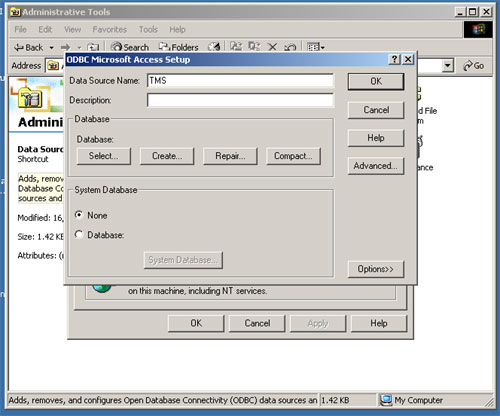Select the None radio button
This screenshot has width=500, height=416.
[x=79, y=215]
